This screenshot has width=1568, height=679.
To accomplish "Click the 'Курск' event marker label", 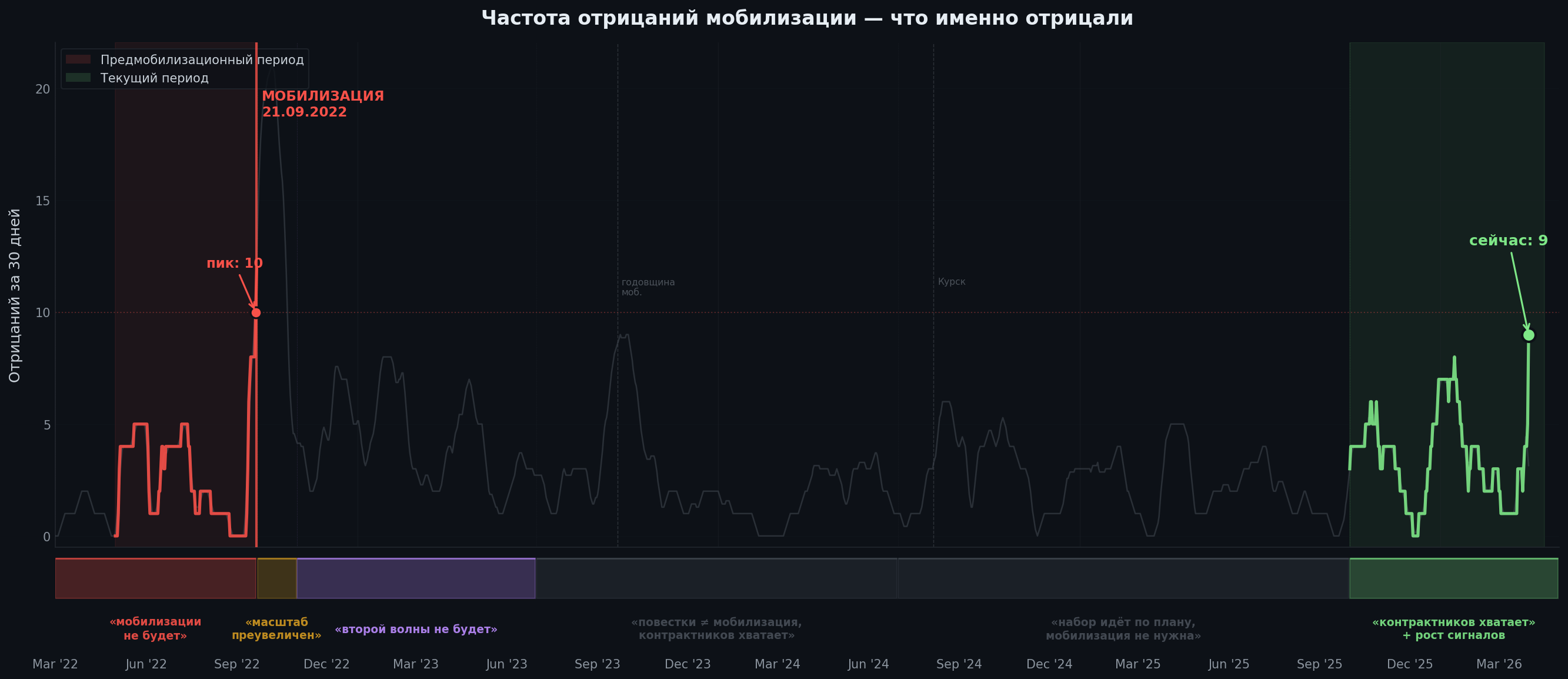I will coord(952,281).
